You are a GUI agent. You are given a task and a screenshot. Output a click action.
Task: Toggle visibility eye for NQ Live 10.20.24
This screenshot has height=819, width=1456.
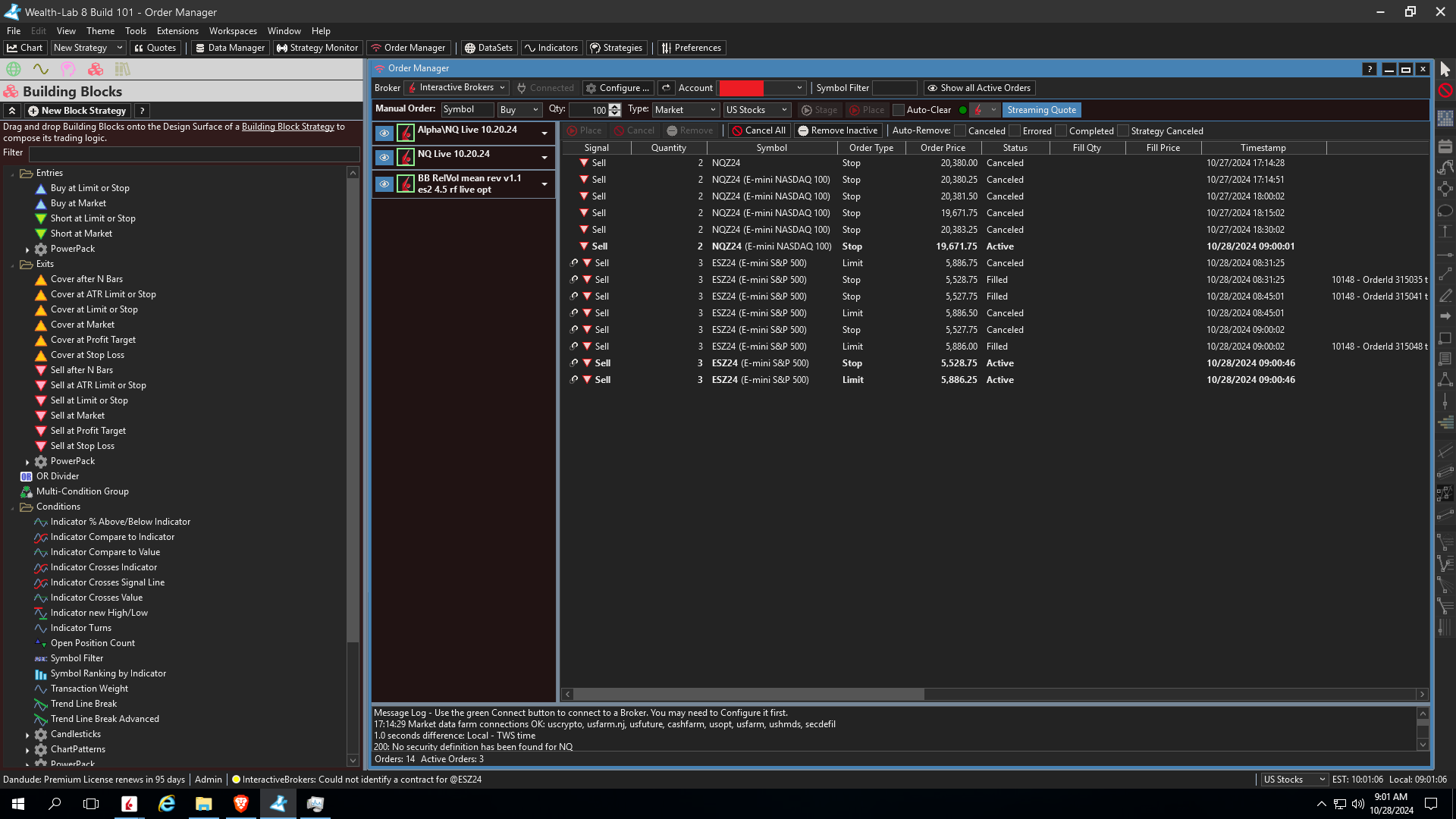tap(384, 158)
